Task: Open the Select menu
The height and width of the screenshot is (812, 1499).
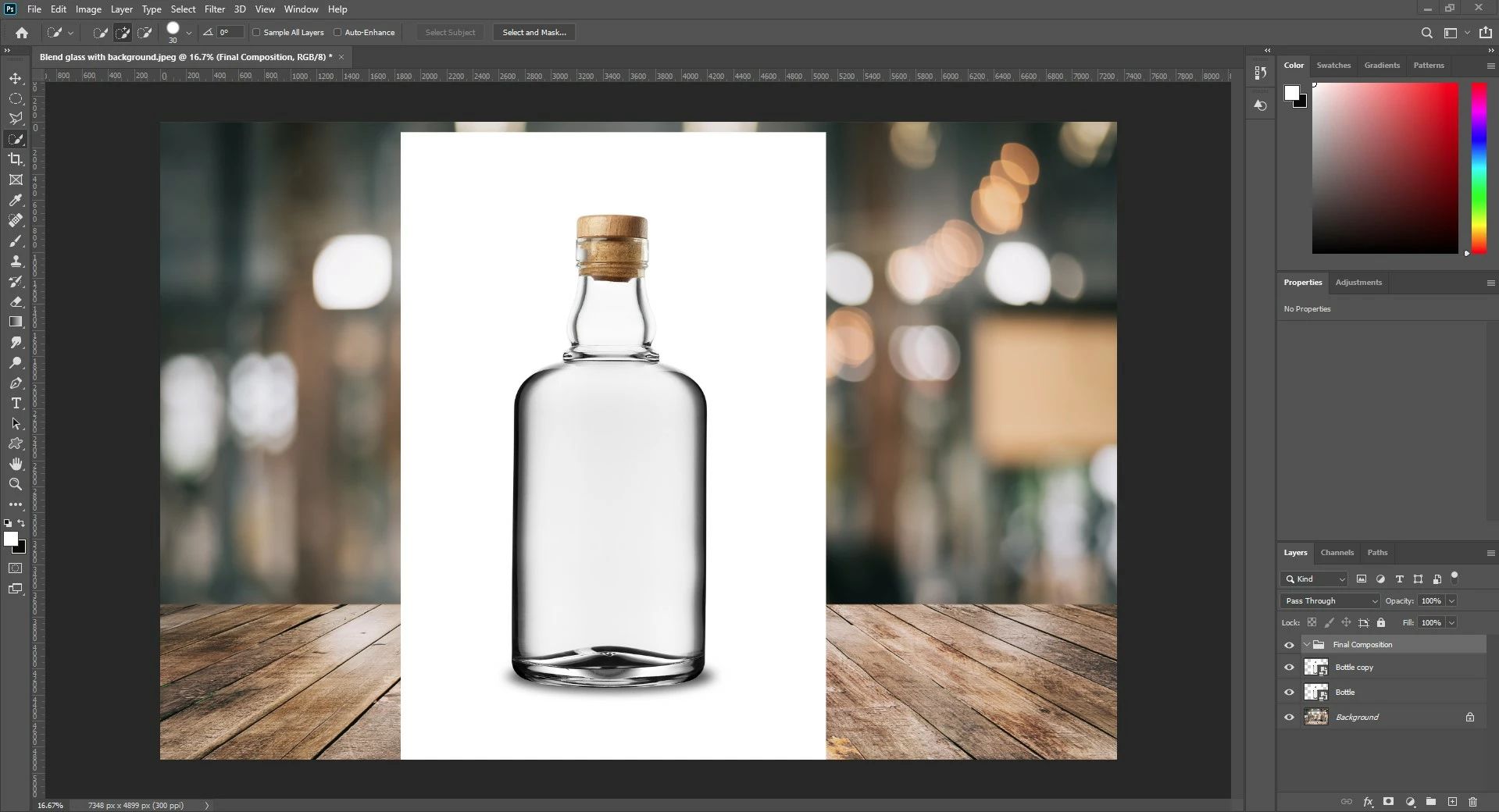Action: tap(183, 9)
